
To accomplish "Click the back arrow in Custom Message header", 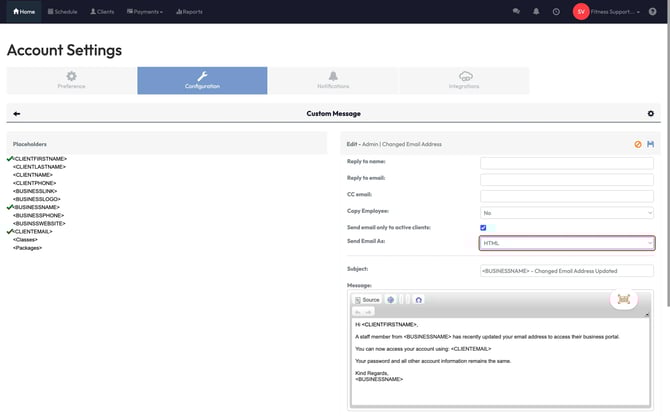I will [x=17, y=114].
